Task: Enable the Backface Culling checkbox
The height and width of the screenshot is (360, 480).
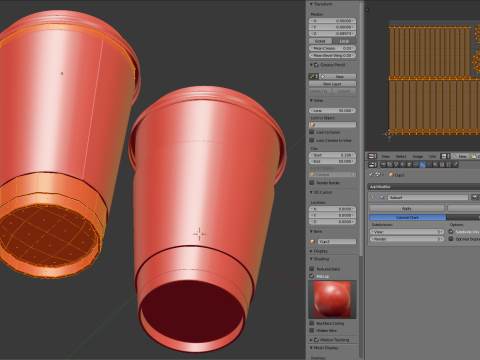Action: [x=312, y=323]
